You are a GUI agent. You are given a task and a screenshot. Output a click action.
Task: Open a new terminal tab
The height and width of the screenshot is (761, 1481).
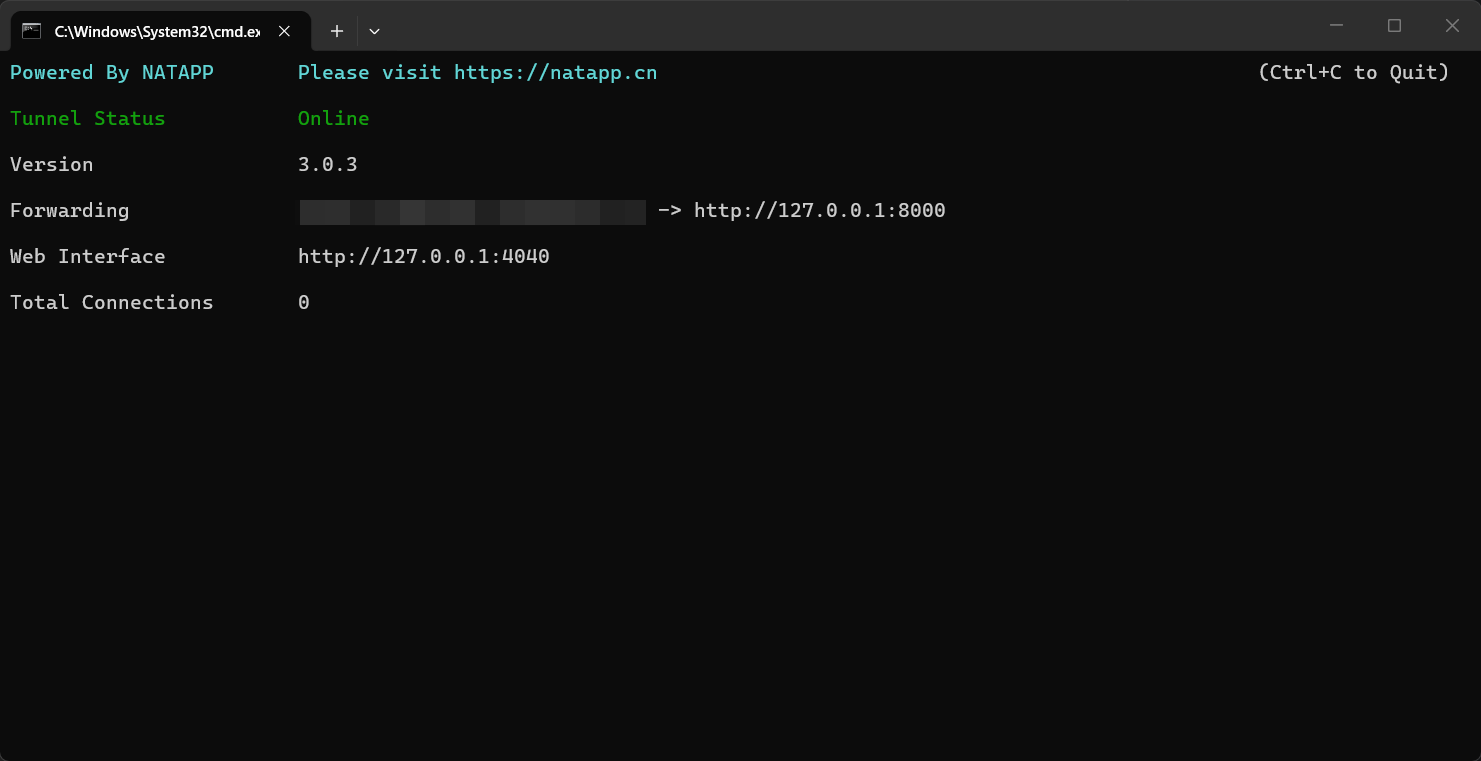[x=337, y=31]
